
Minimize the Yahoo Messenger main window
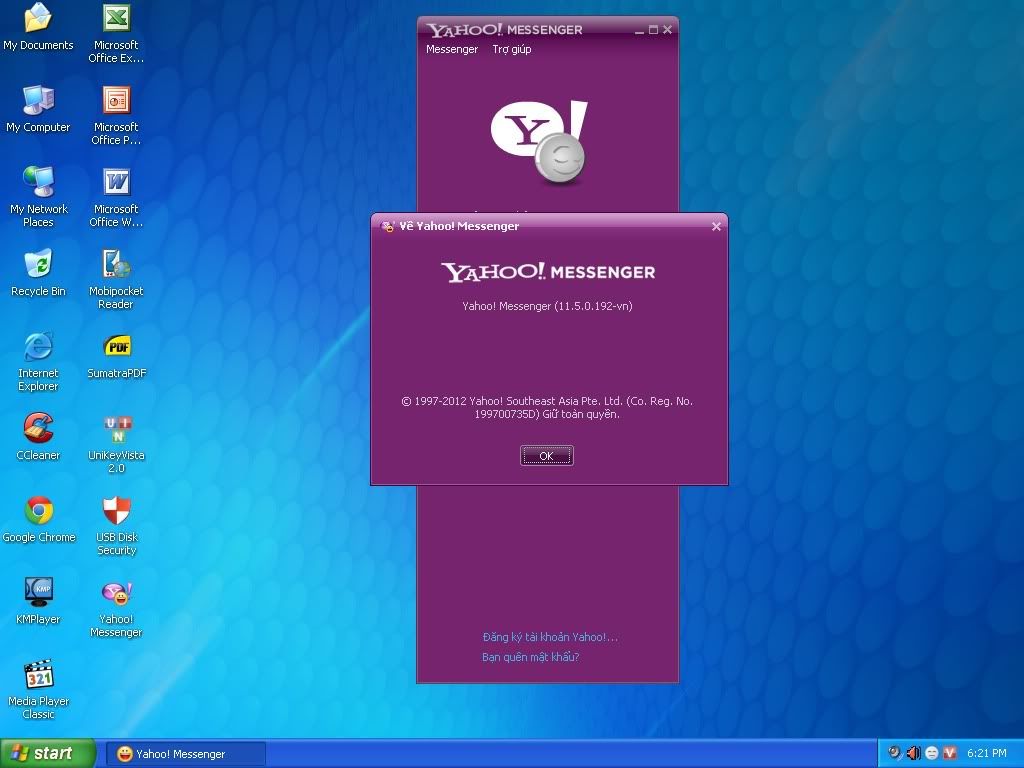(639, 30)
